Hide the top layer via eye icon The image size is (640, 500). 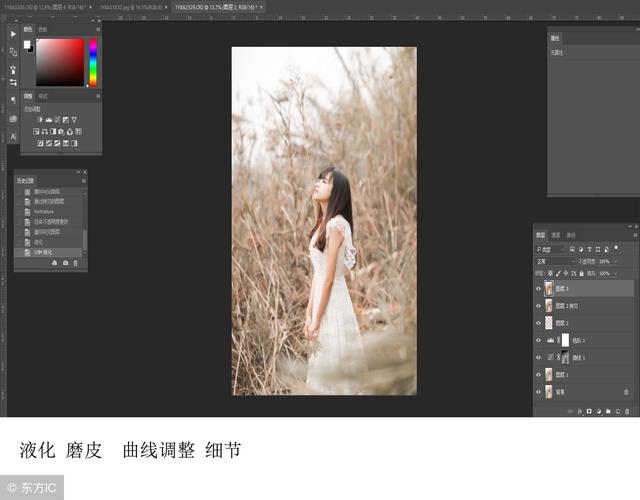pos(538,289)
